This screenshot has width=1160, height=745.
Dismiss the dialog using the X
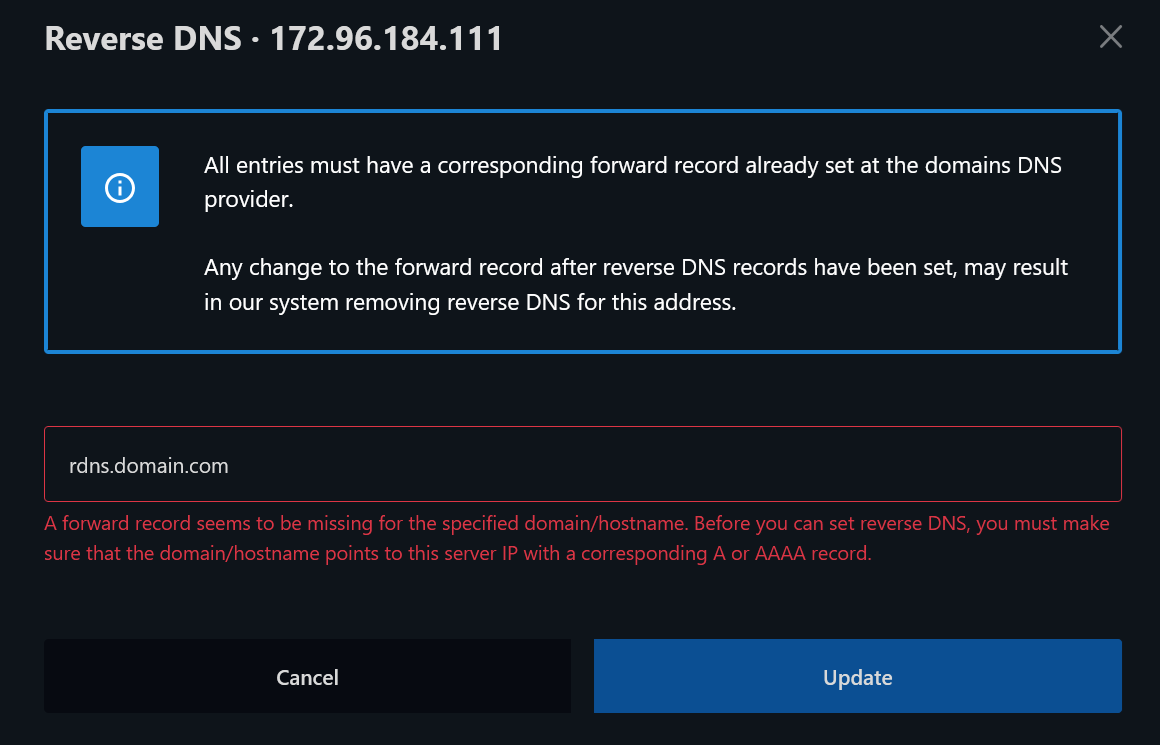click(1110, 36)
